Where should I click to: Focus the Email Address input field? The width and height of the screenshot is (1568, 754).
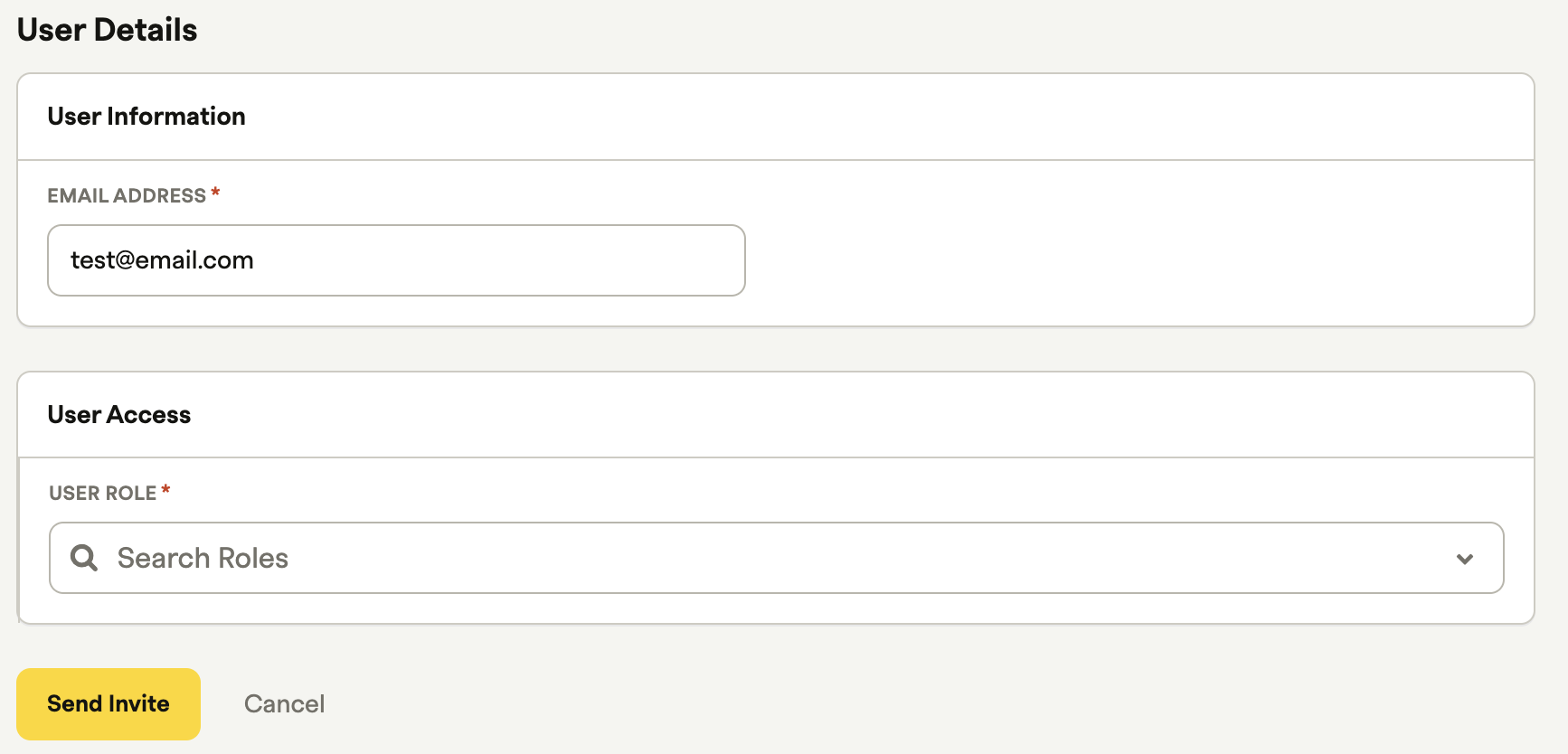396,260
